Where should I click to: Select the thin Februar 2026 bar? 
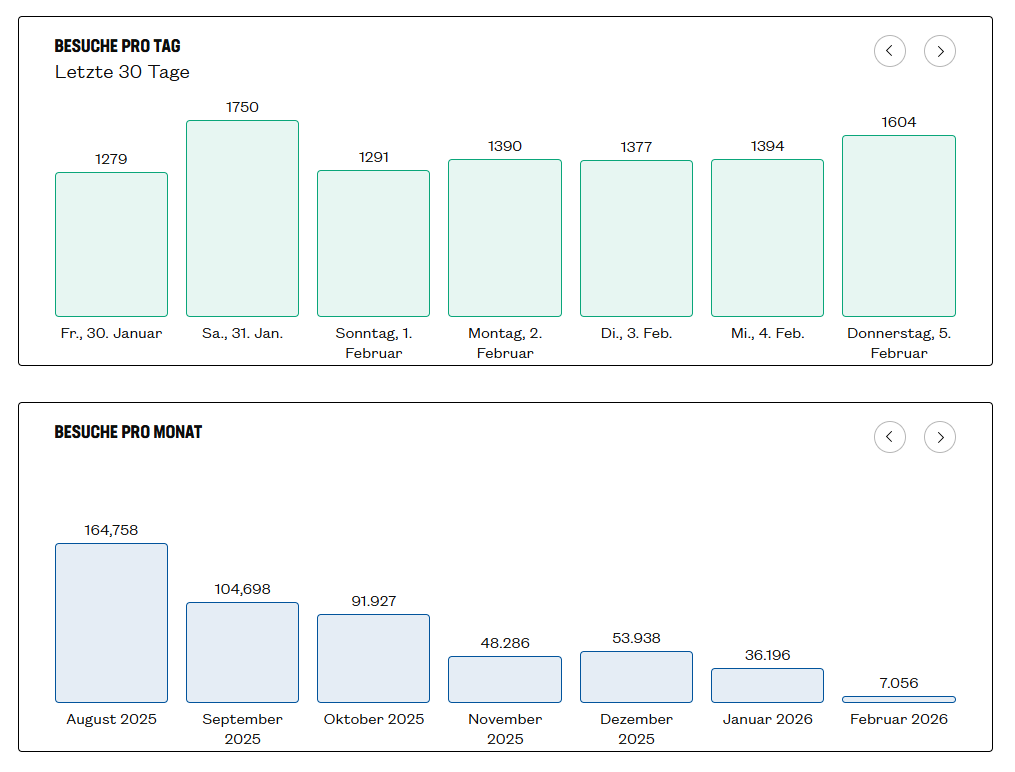coord(898,699)
